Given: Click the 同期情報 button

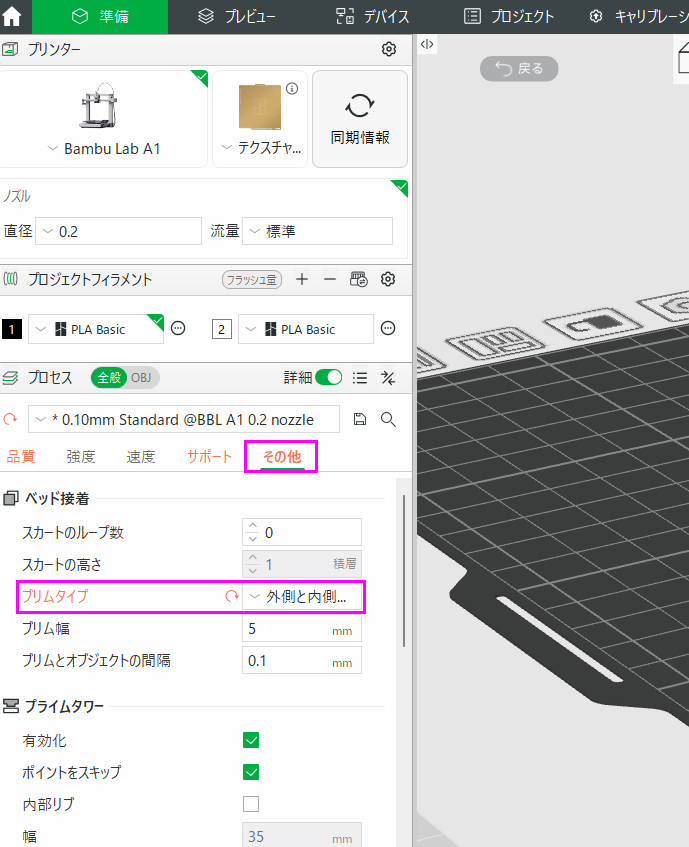Looking at the screenshot, I should pos(360,118).
